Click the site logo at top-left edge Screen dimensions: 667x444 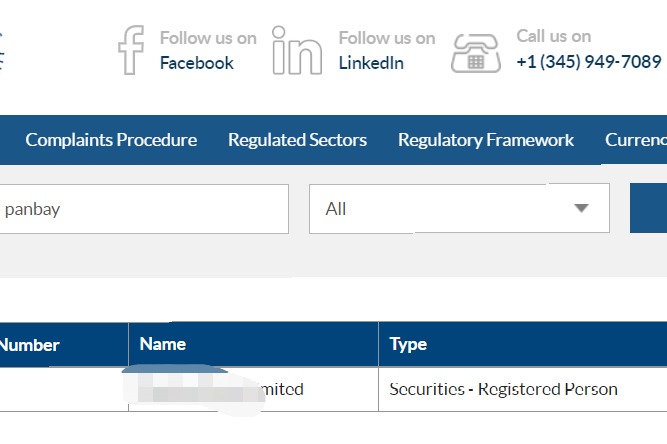pyautogui.click(x=3, y=48)
